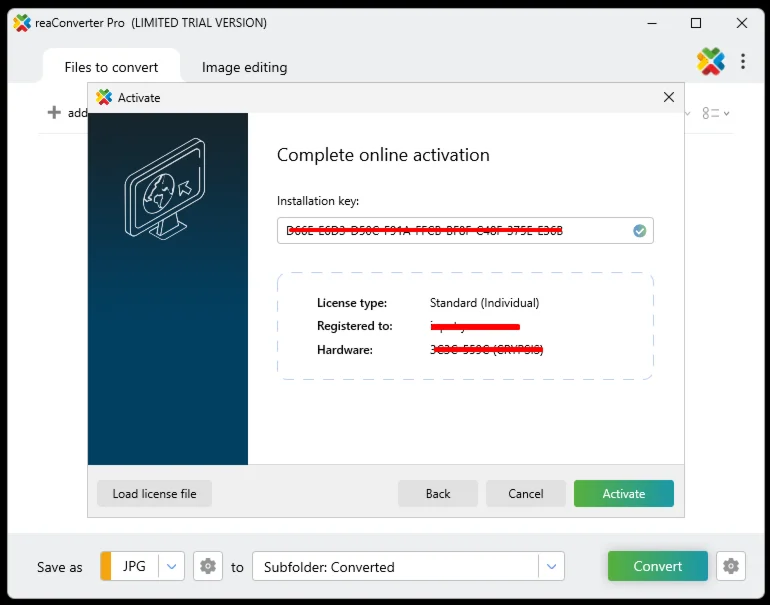Click the Hardware label

pos(345,350)
